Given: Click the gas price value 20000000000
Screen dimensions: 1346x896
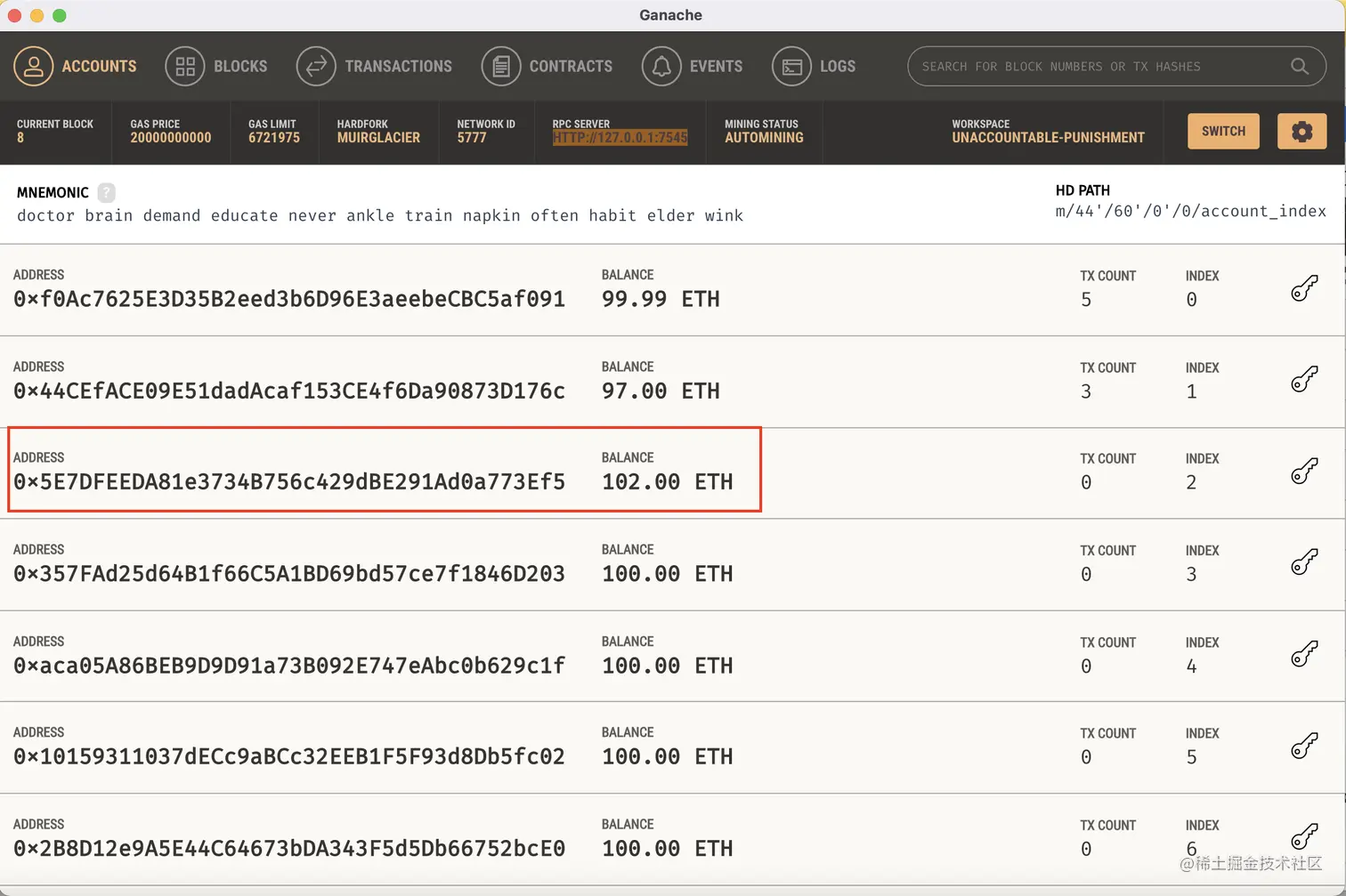Looking at the screenshot, I should coord(171,138).
